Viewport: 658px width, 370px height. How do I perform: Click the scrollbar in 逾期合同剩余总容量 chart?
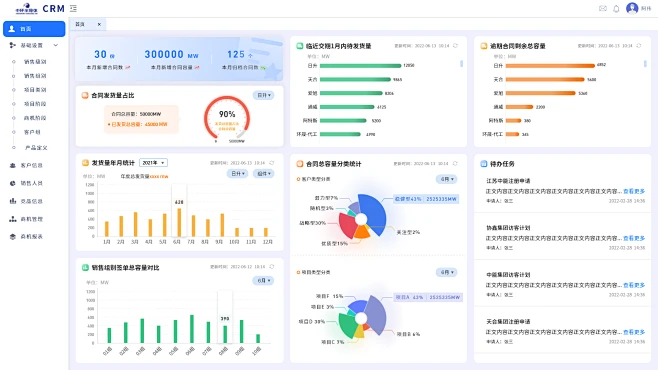(x=645, y=63)
